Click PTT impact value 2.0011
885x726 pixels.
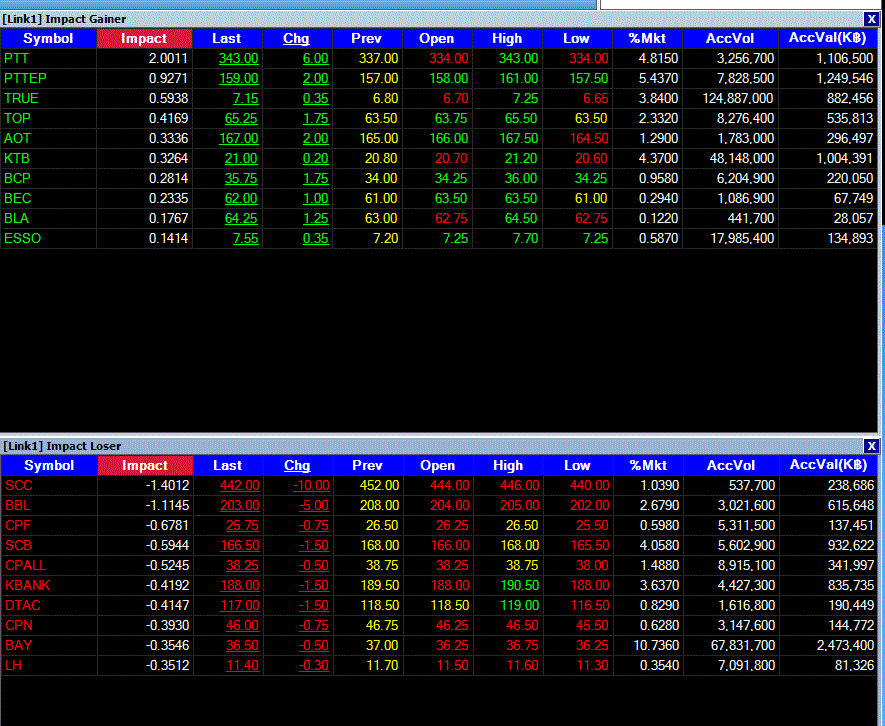point(168,58)
